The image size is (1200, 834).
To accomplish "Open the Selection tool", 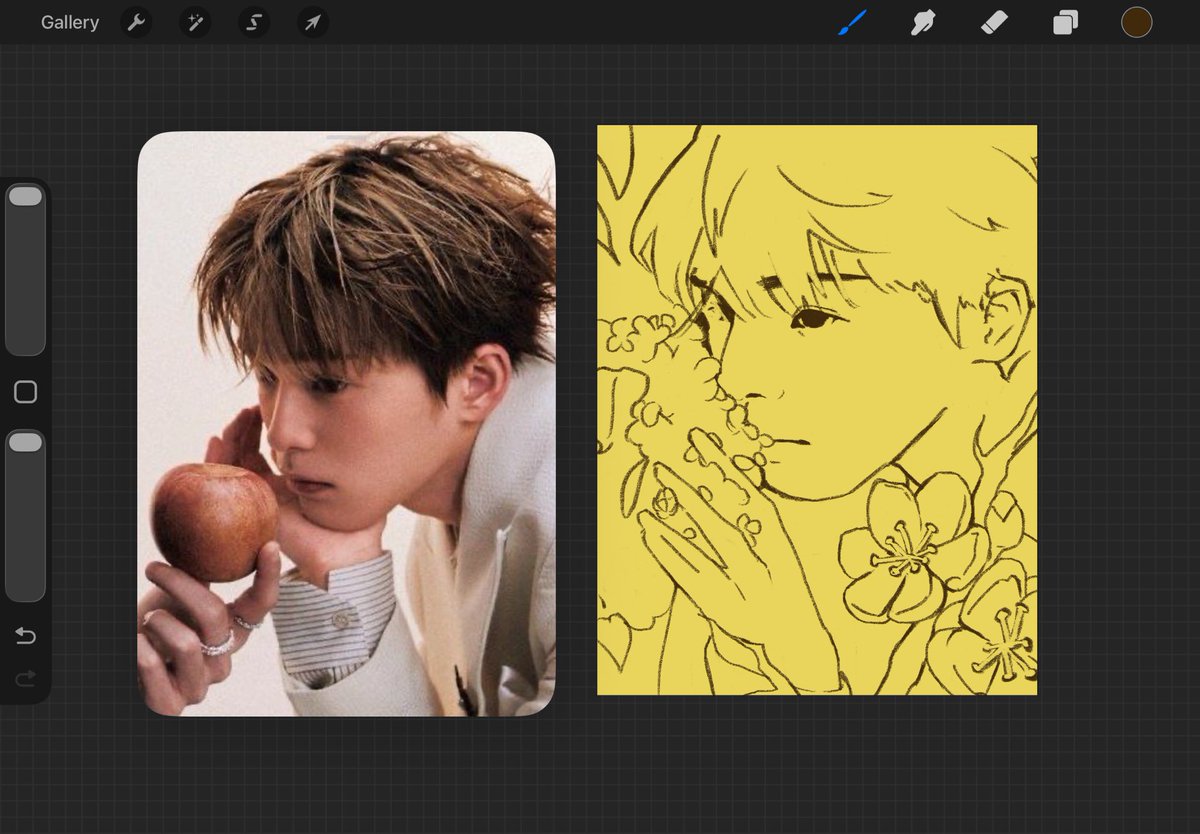I will click(x=254, y=22).
